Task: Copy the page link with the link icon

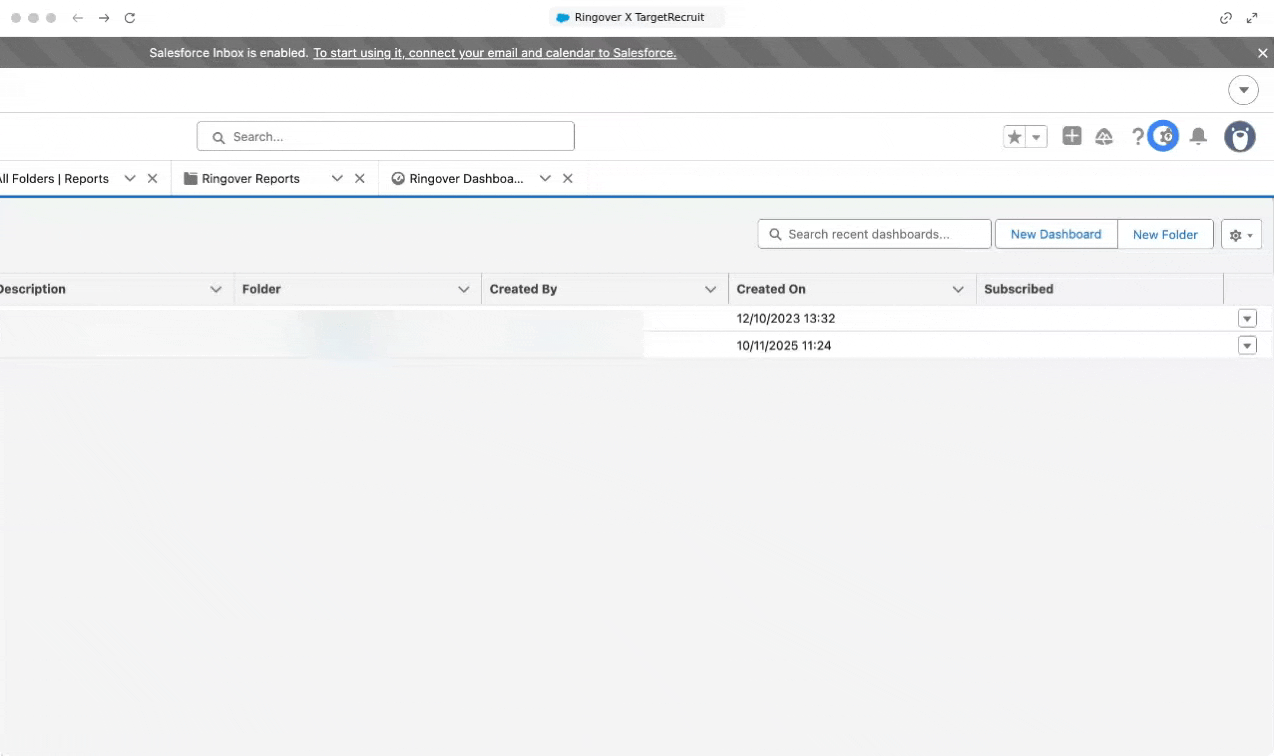Action: pos(1226,18)
